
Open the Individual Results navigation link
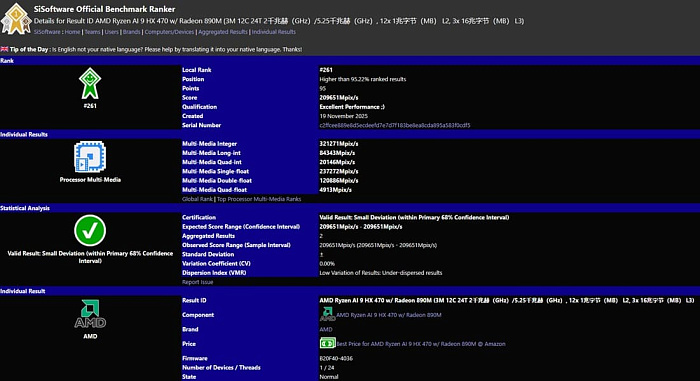click(274, 32)
